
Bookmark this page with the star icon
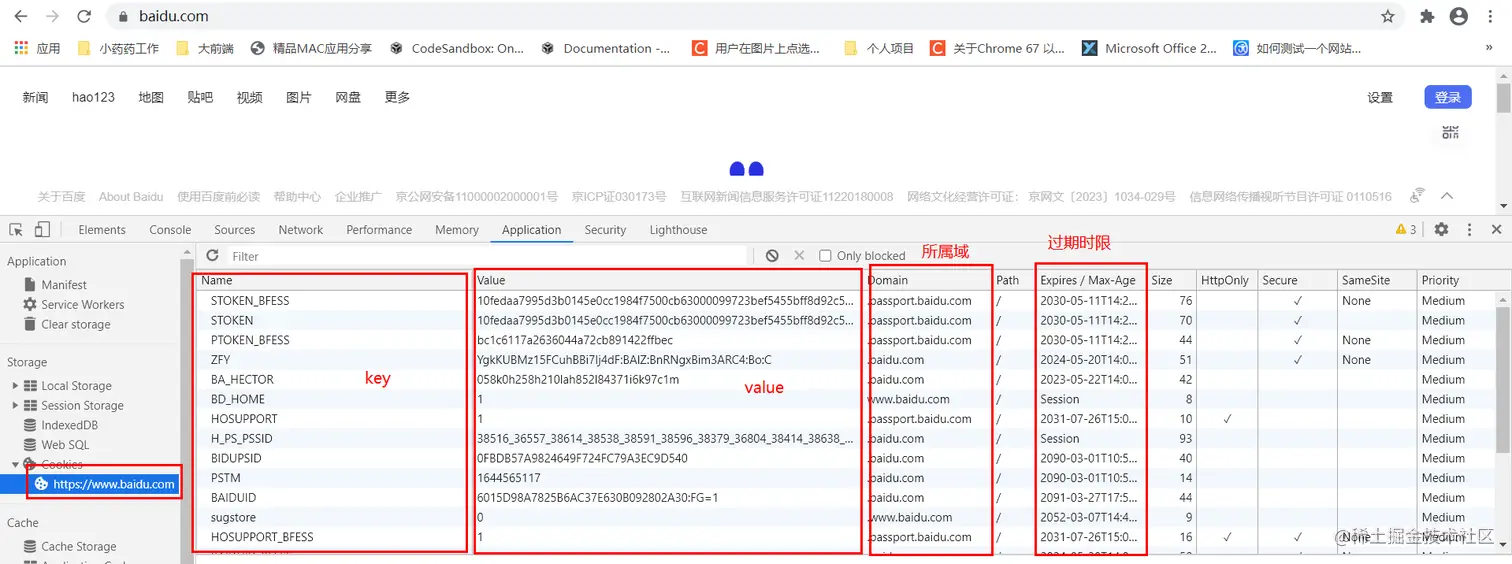1388,17
